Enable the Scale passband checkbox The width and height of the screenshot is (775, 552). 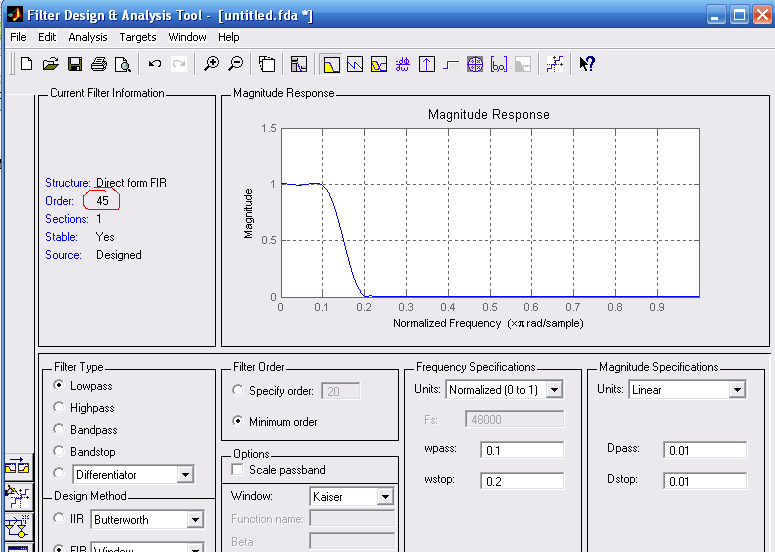click(237, 470)
